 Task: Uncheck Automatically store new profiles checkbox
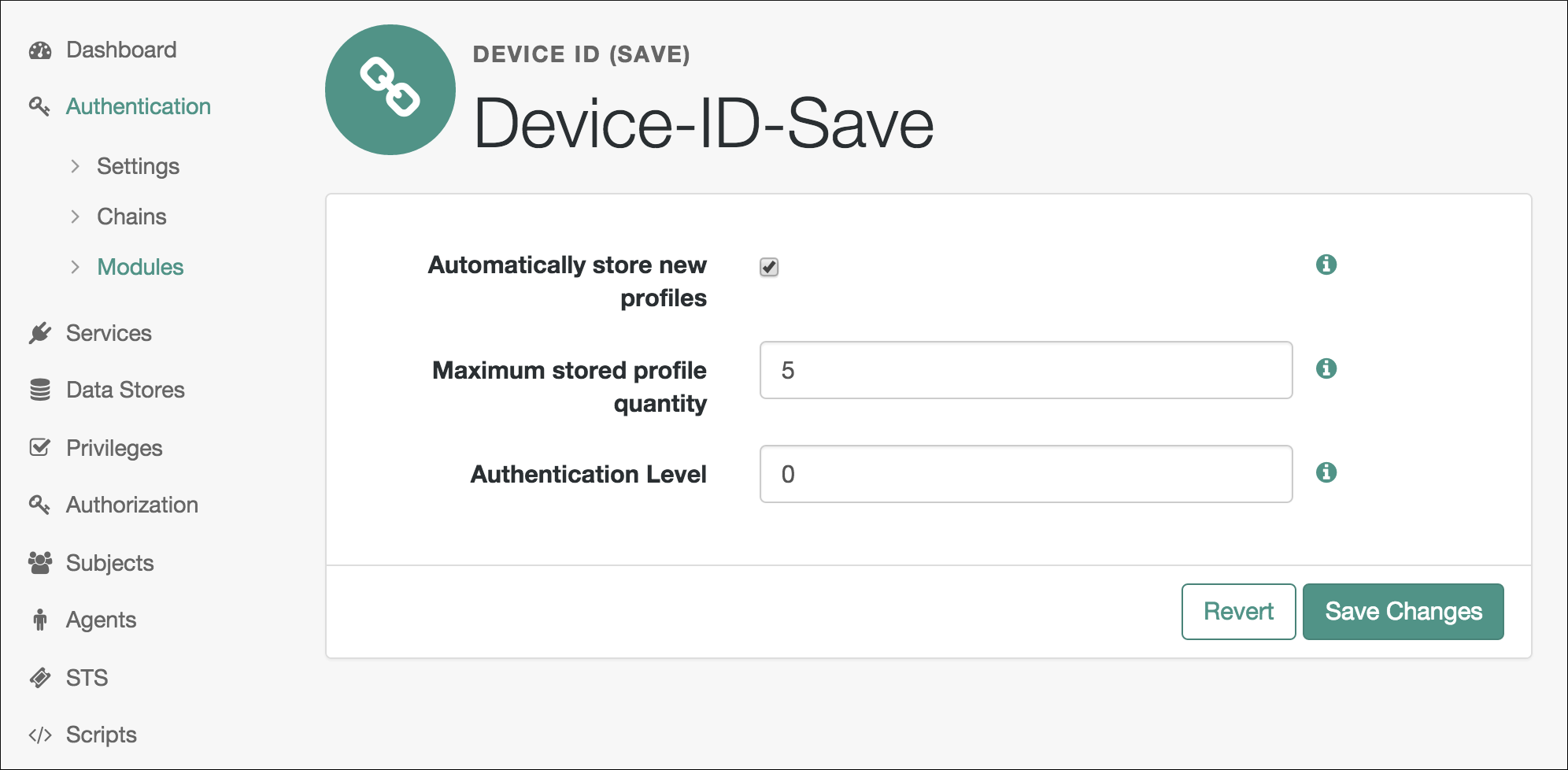769,267
